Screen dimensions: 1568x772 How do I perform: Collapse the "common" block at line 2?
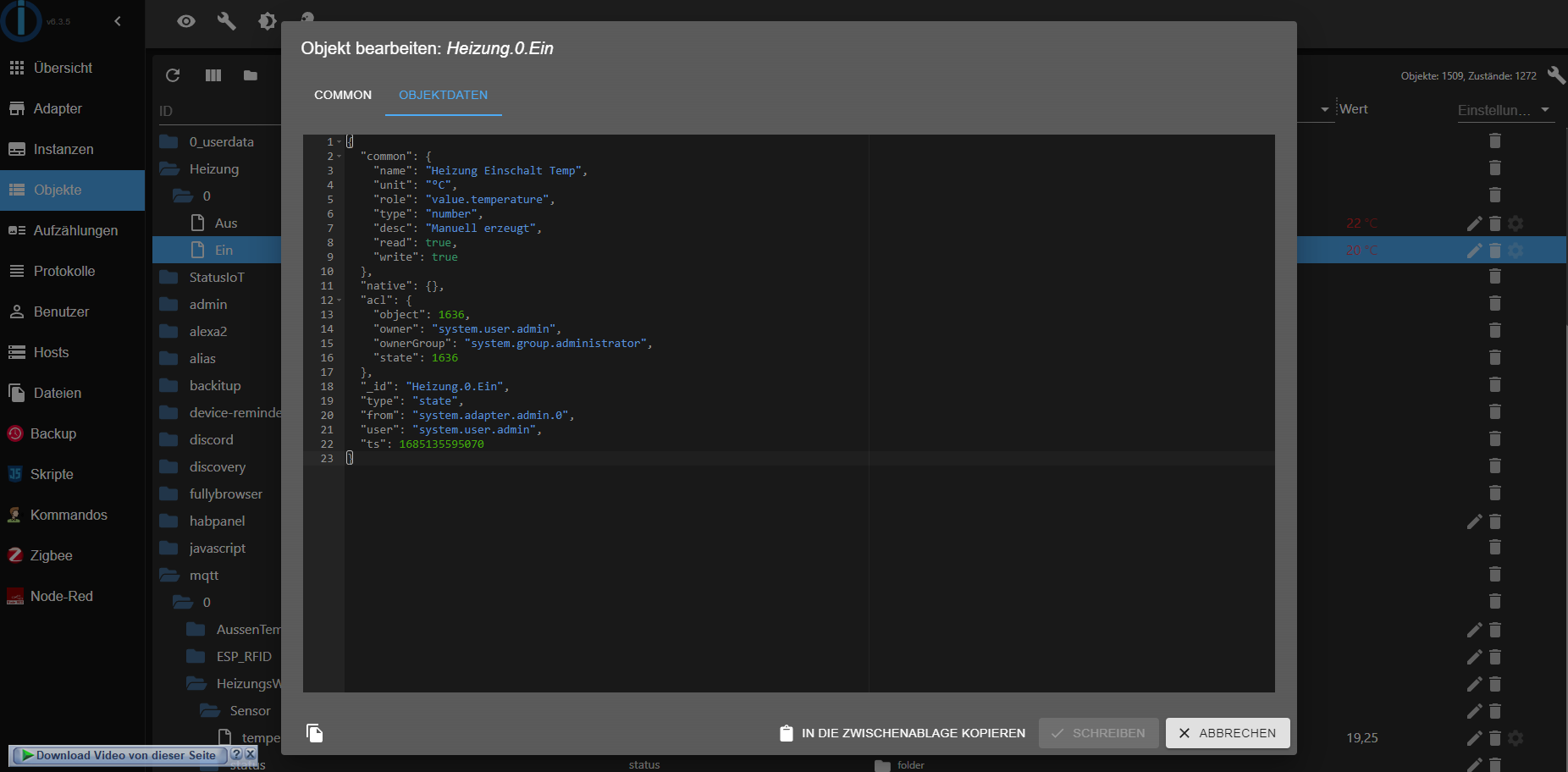click(x=340, y=157)
